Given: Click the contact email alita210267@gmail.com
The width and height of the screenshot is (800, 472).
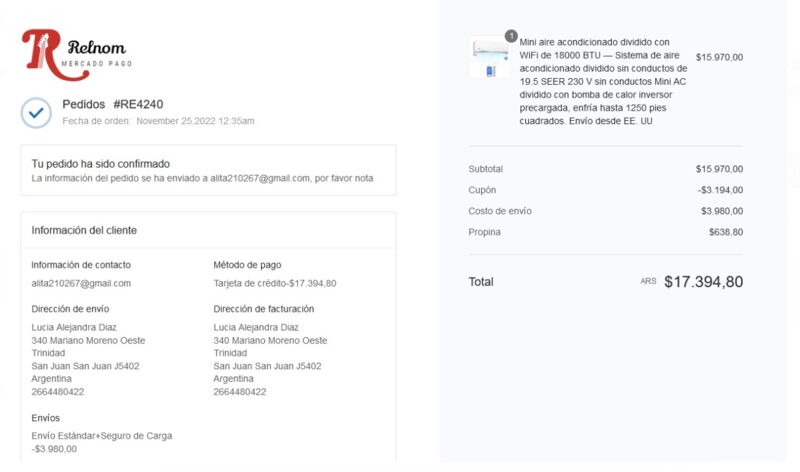Looking at the screenshot, I should tap(81, 283).
